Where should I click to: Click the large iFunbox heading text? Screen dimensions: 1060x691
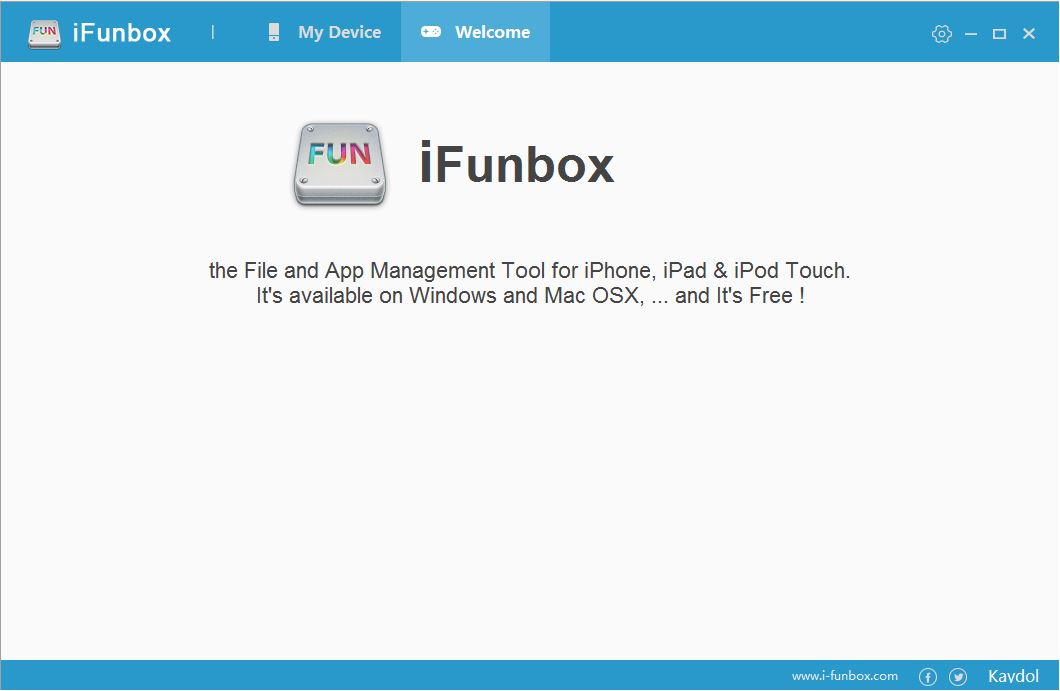click(x=516, y=163)
